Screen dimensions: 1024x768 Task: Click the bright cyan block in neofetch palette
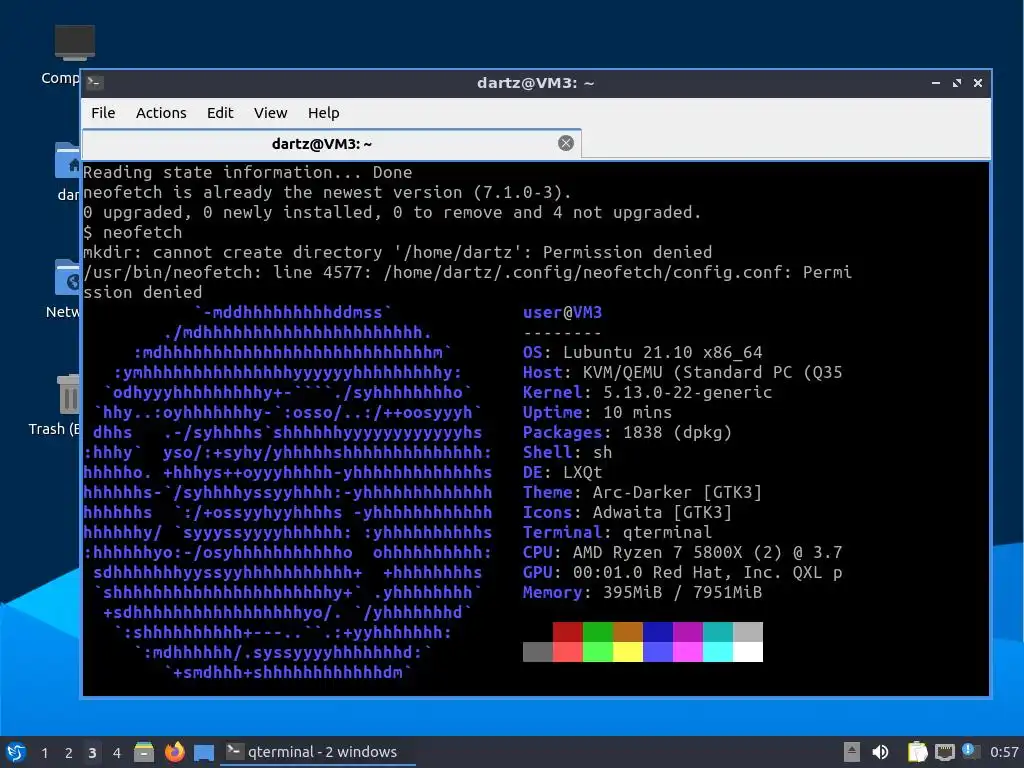click(718, 652)
